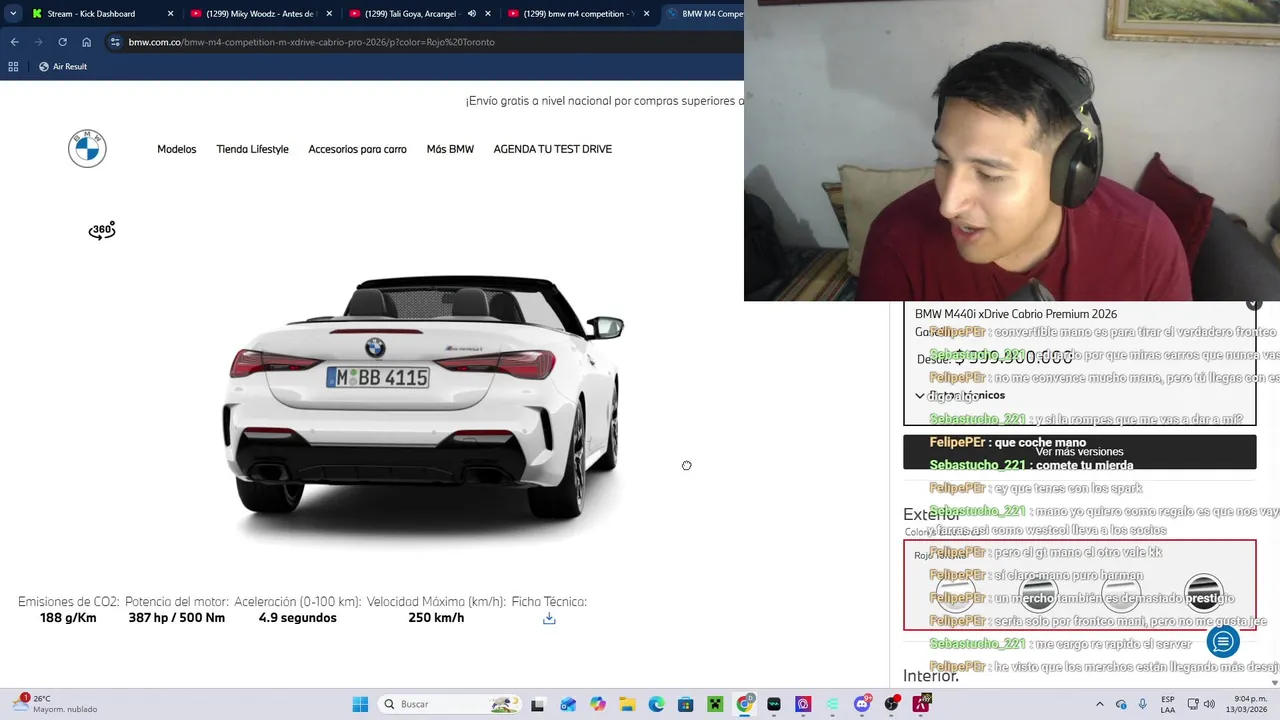This screenshot has height=720, width=1280.
Task: Click the Ver más versiones button
Action: pos(1079,452)
